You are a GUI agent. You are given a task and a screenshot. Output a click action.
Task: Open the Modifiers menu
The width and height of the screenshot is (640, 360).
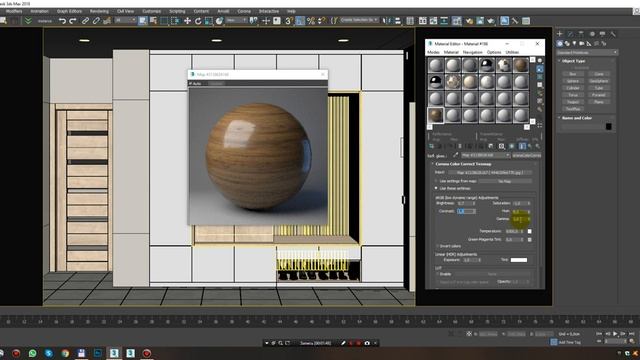coord(14,11)
